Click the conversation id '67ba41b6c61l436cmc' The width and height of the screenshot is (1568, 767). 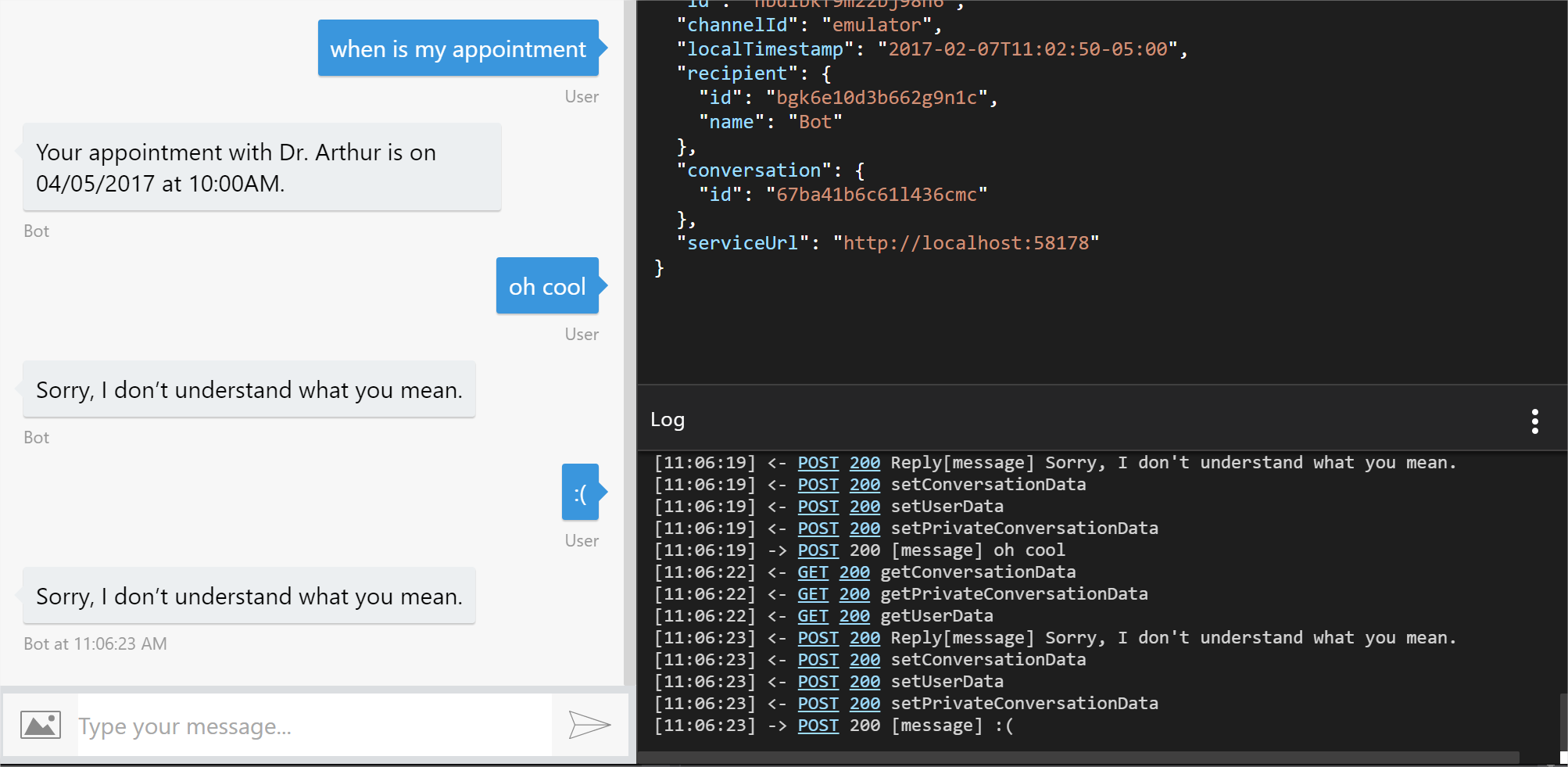(877, 195)
